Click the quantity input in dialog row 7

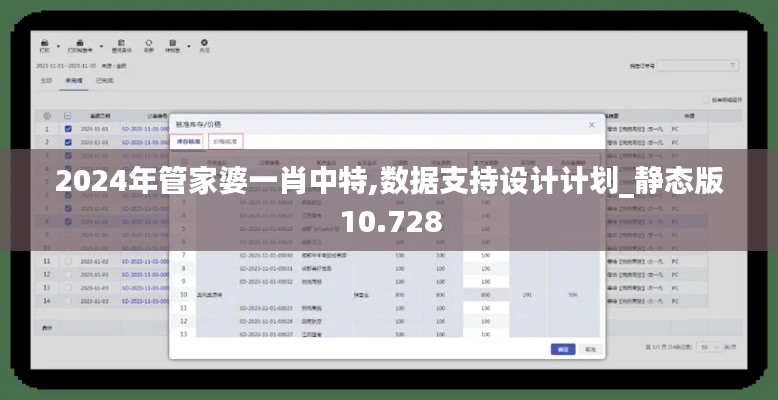pos(486,256)
